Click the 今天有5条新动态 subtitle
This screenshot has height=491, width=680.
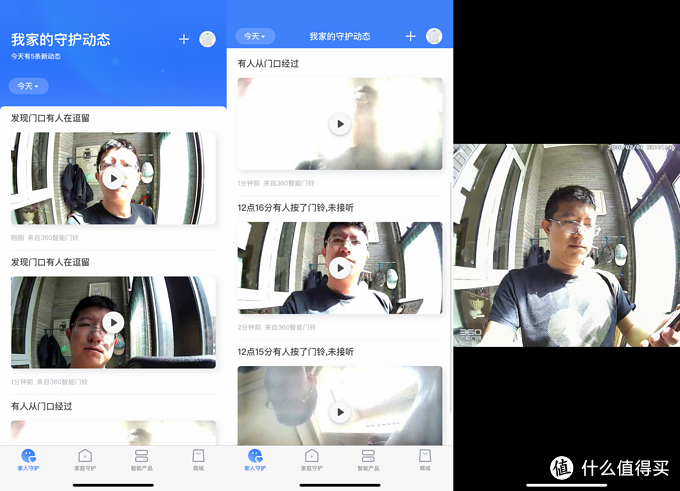(x=36, y=56)
